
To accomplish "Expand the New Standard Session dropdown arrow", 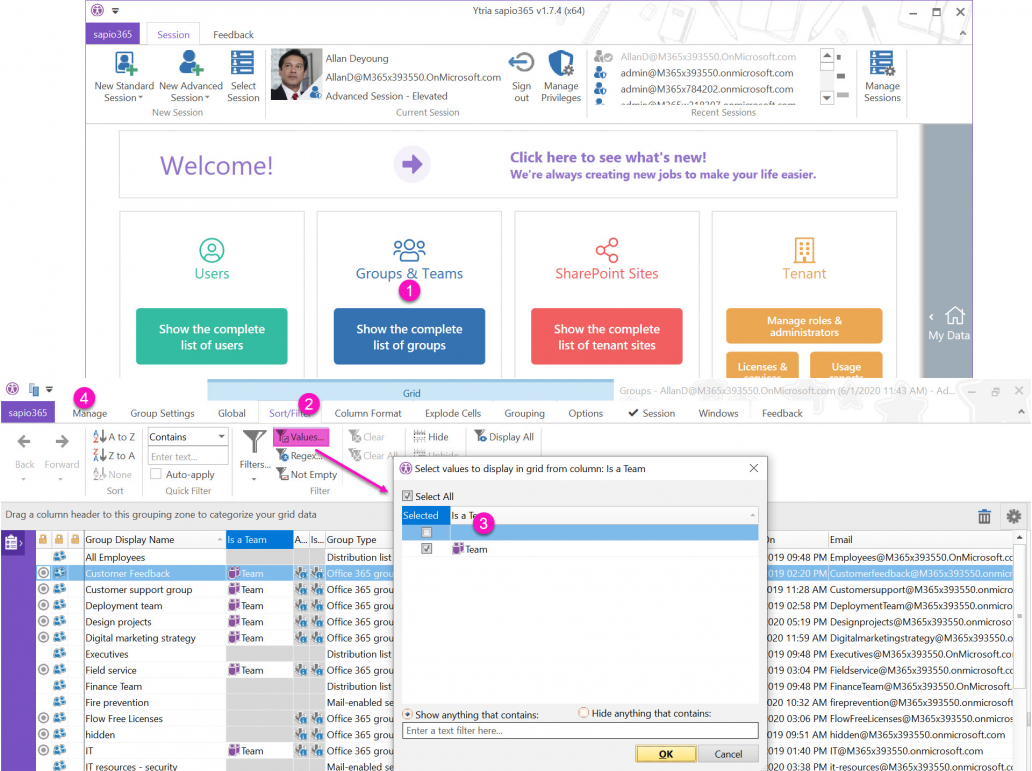I will click(x=140, y=98).
